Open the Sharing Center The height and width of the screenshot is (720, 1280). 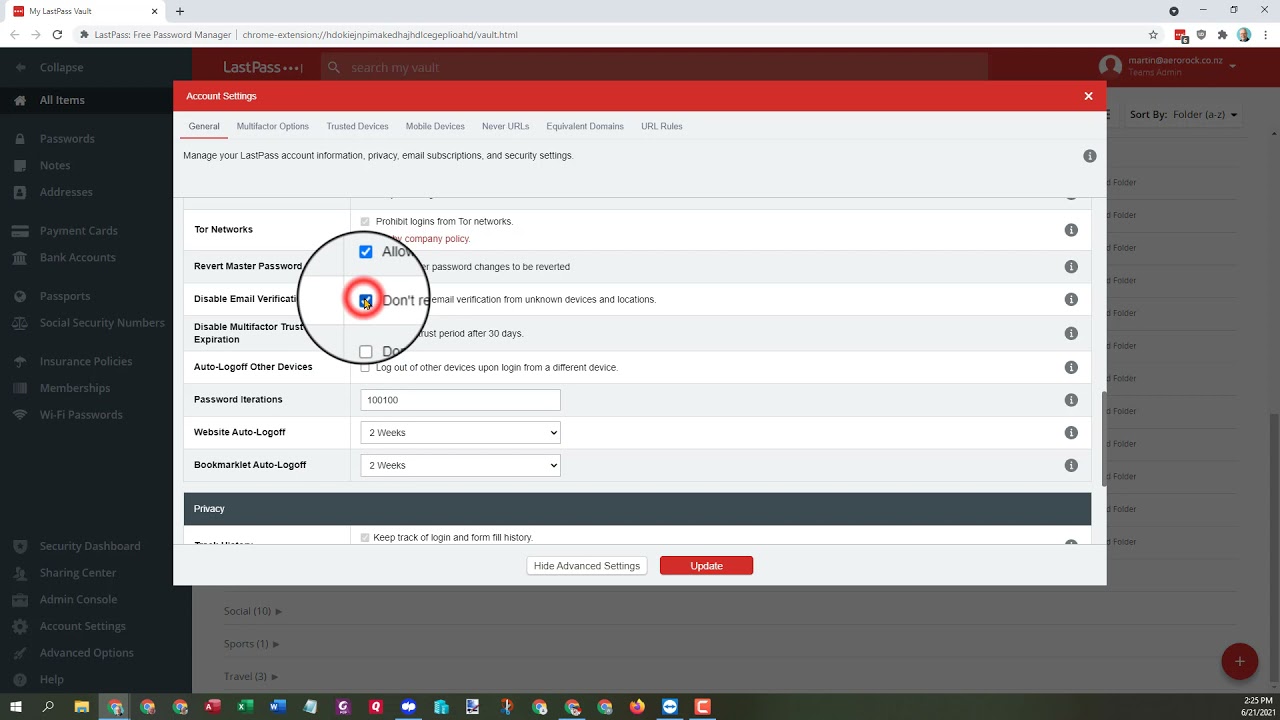[x=65, y=573]
